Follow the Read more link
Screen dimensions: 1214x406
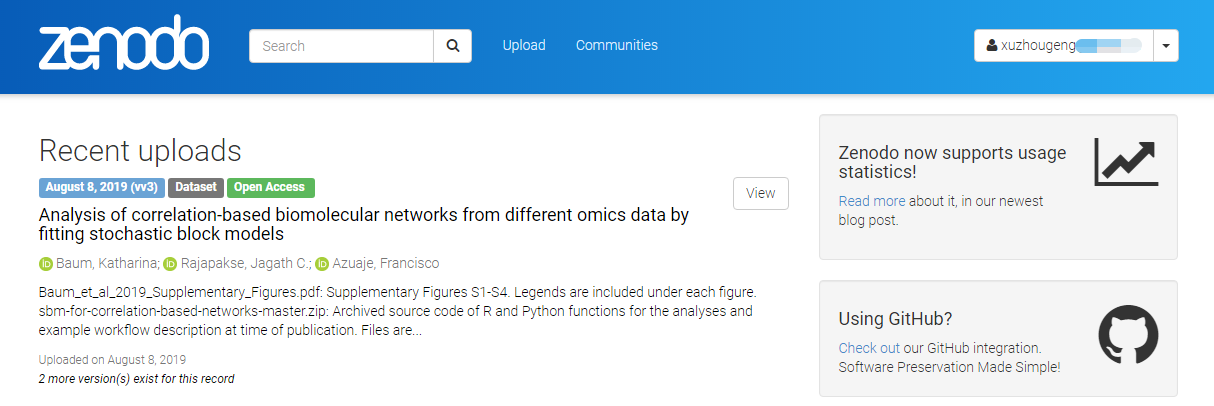click(x=872, y=201)
